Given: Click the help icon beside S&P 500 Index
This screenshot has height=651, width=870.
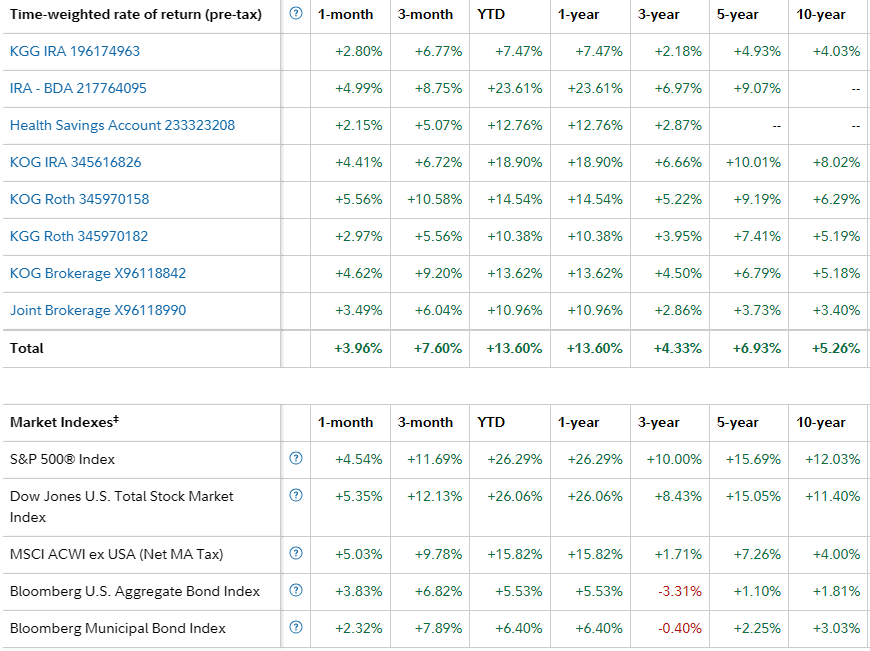Looking at the screenshot, I should click(x=294, y=460).
